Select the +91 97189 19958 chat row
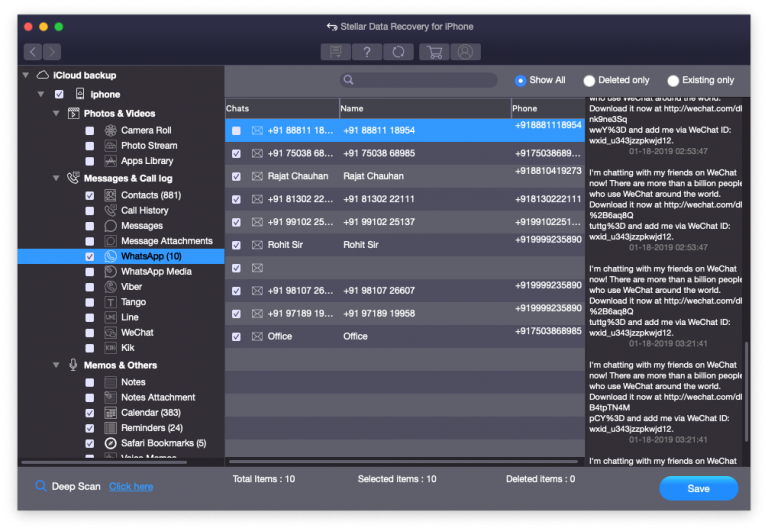 point(405,314)
